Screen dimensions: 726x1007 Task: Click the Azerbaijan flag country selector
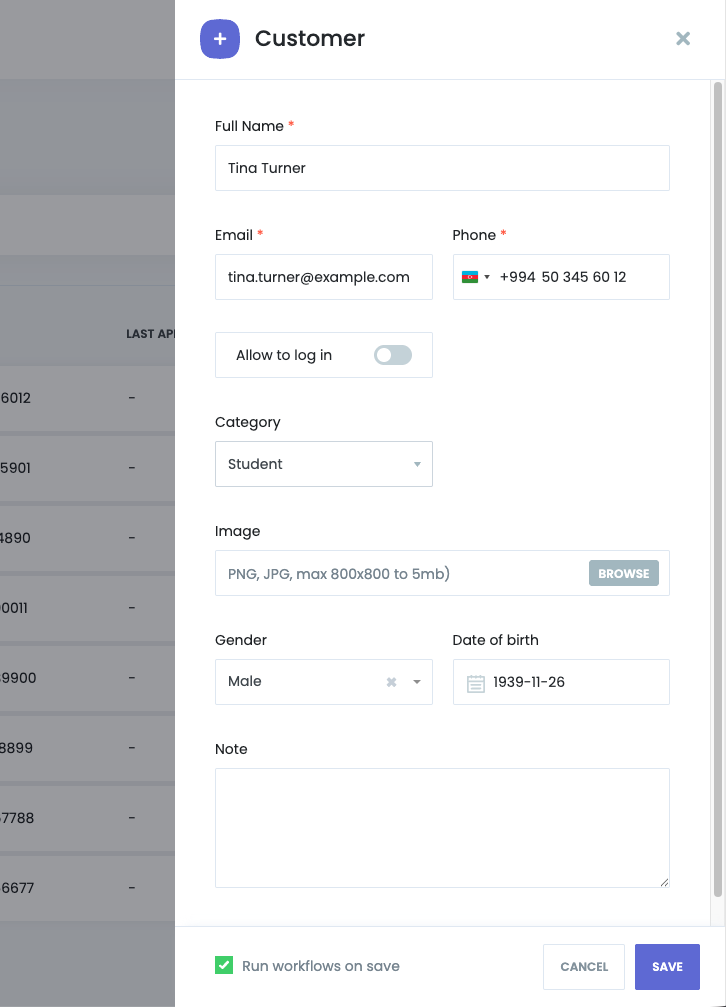469,277
